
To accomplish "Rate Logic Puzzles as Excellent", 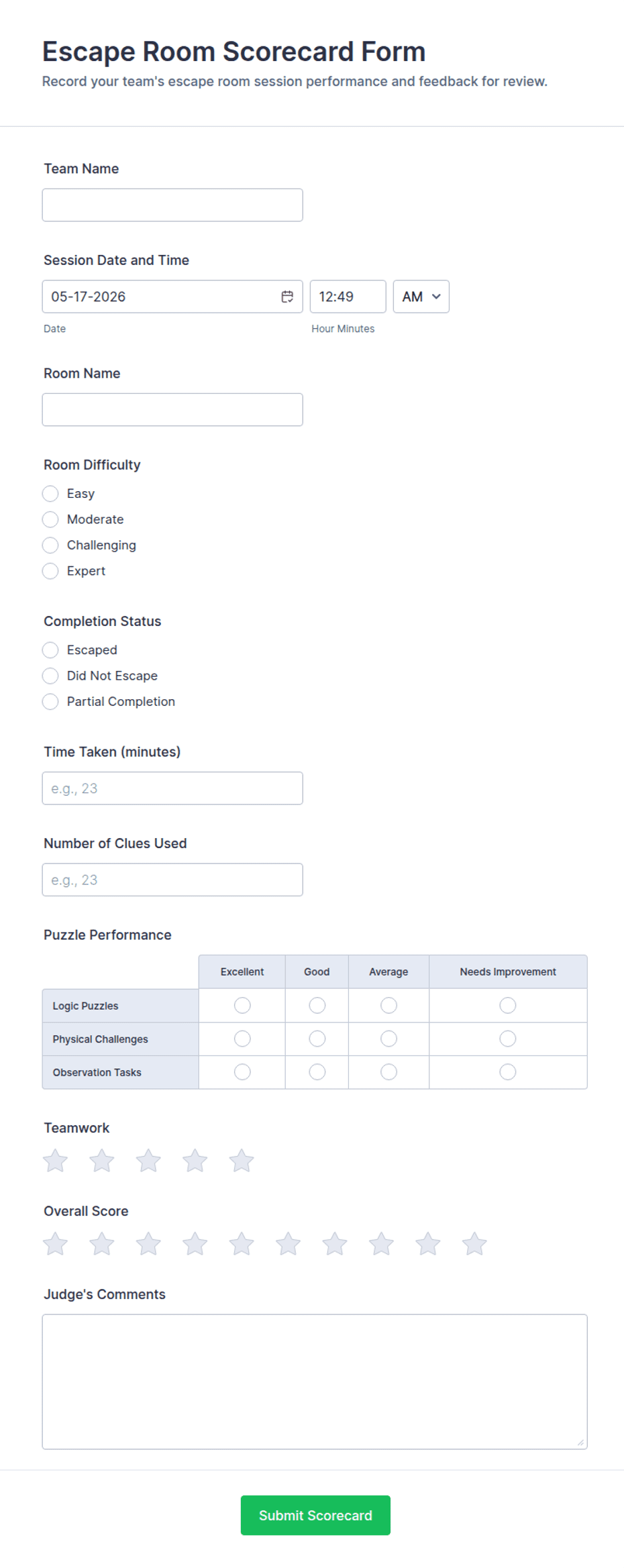I will click(x=242, y=1005).
